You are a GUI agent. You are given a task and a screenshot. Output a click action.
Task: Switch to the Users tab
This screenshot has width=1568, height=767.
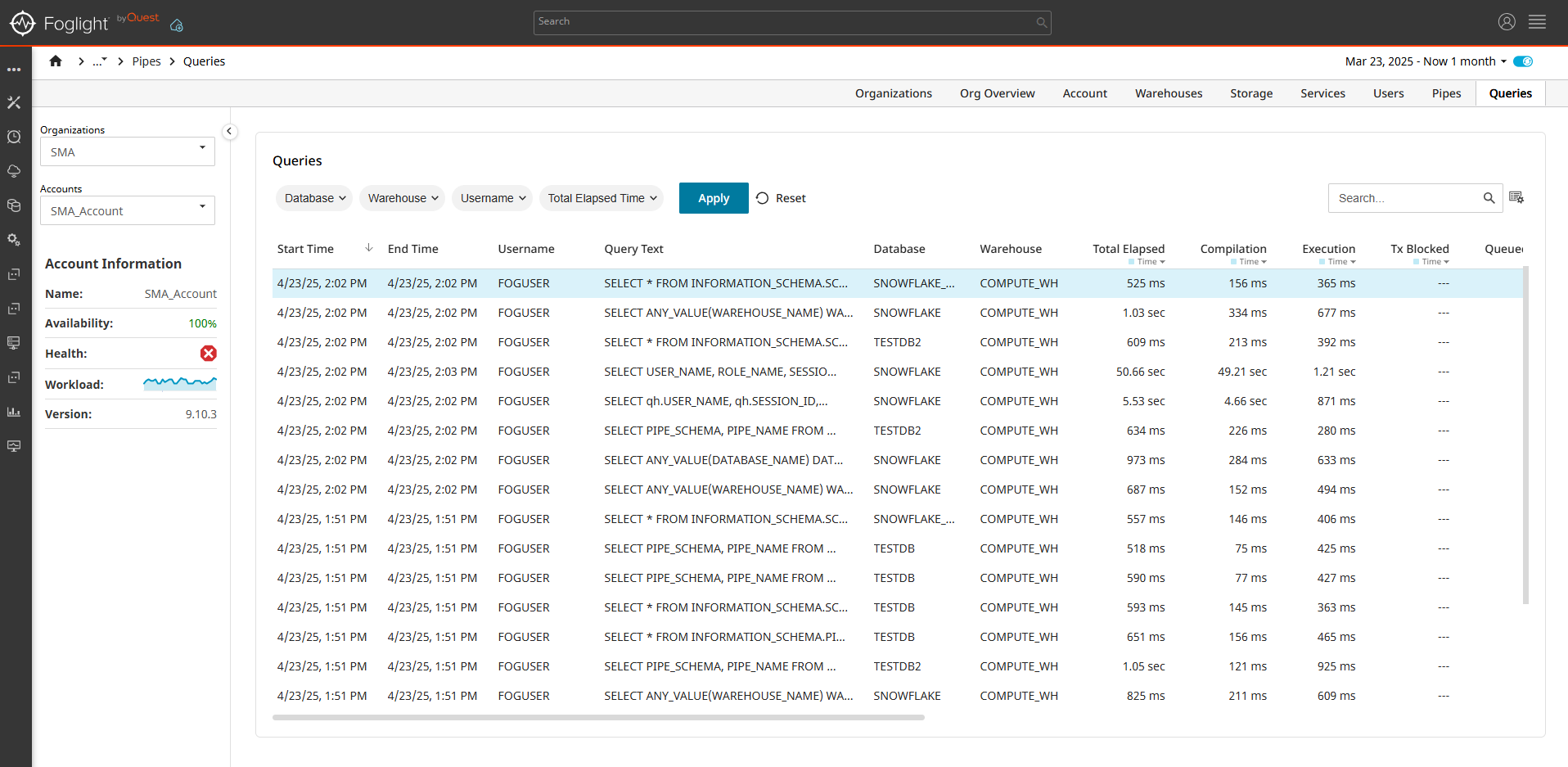coord(1389,93)
